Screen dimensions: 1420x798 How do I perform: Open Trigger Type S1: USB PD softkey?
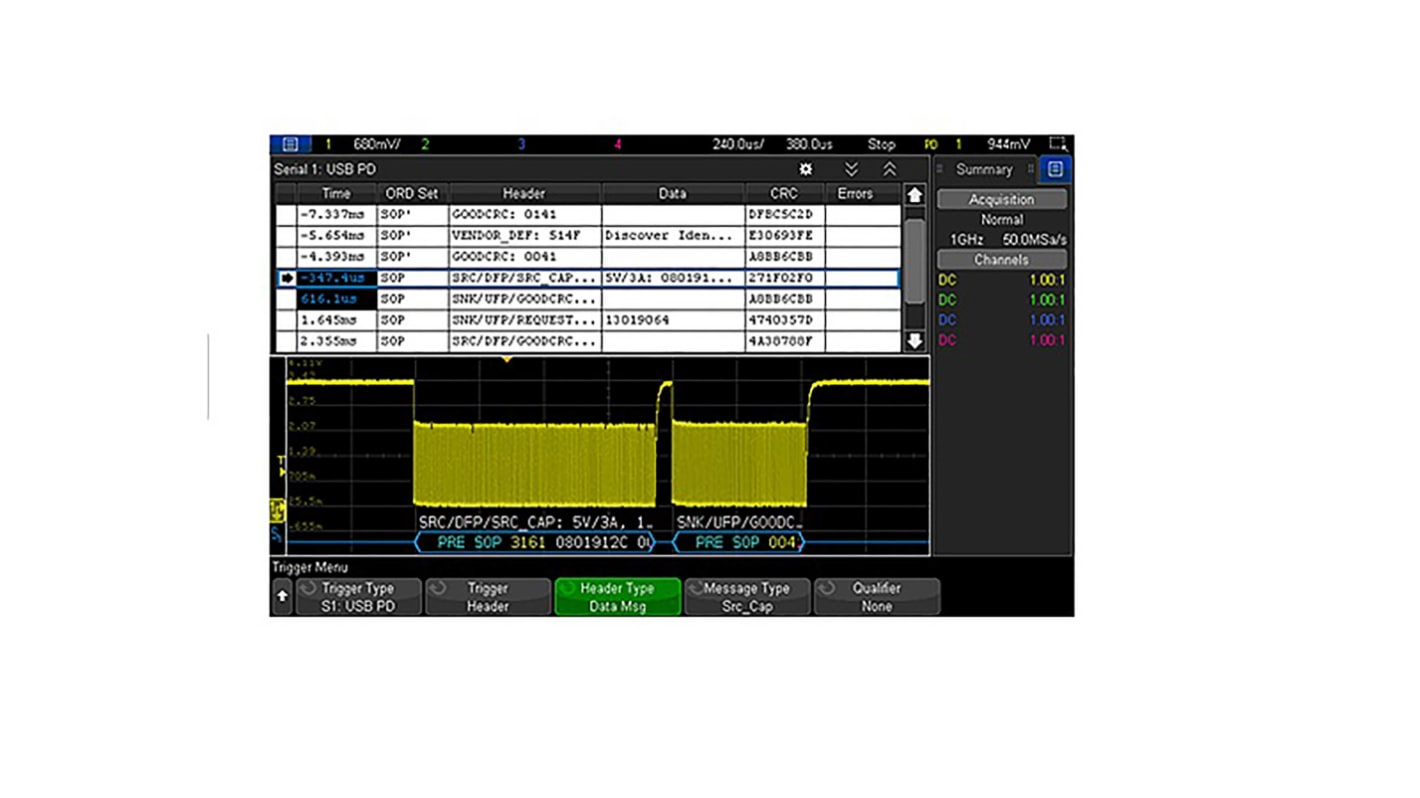coord(357,597)
